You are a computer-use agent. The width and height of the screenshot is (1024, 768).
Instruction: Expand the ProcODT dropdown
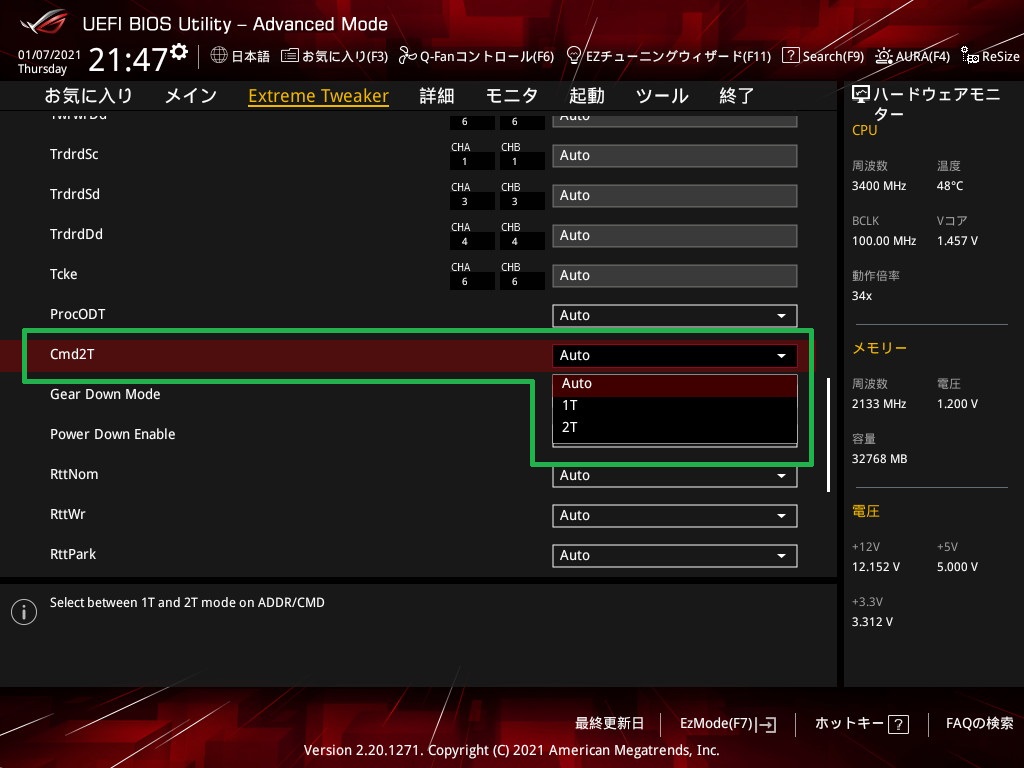pyautogui.click(x=675, y=315)
